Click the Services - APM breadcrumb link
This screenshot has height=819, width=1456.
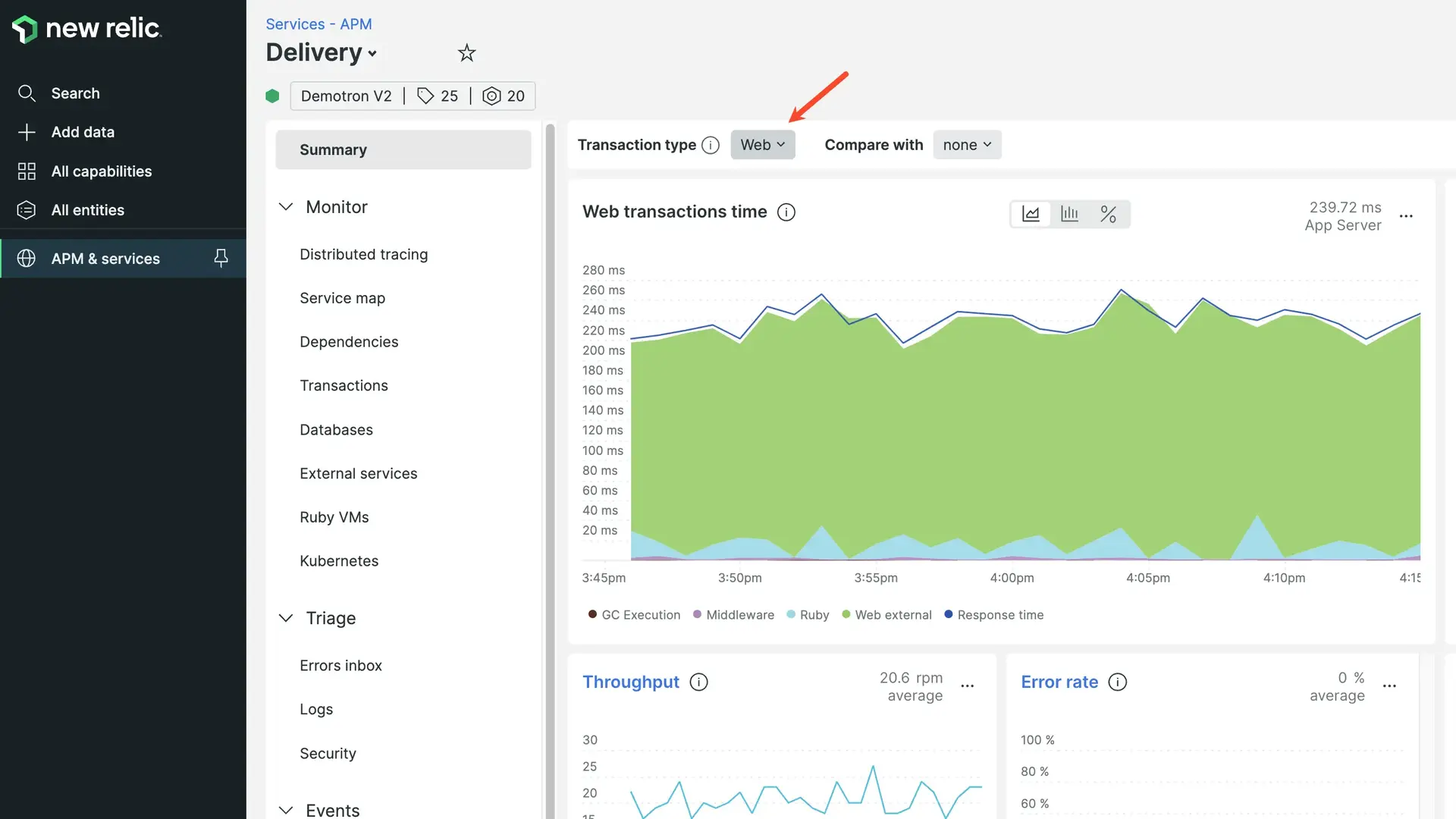[x=318, y=24]
